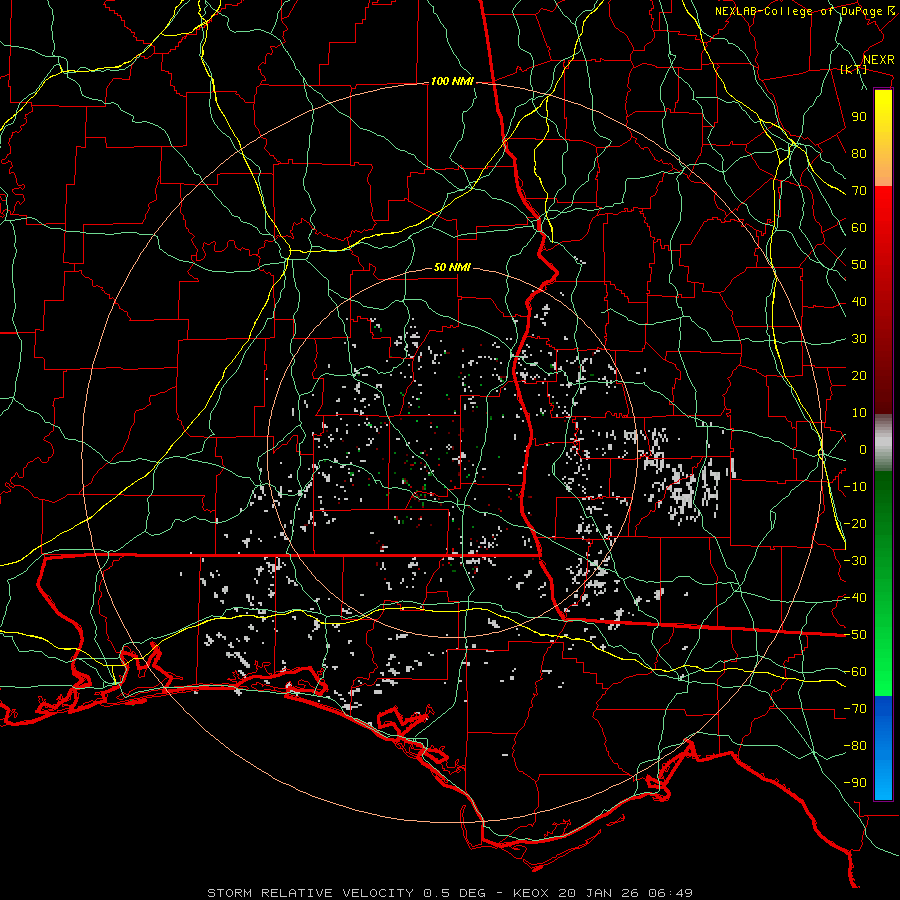Screen dimensions: 900x900
Task: Click the positive 70 scale label
Action: pos(859,191)
